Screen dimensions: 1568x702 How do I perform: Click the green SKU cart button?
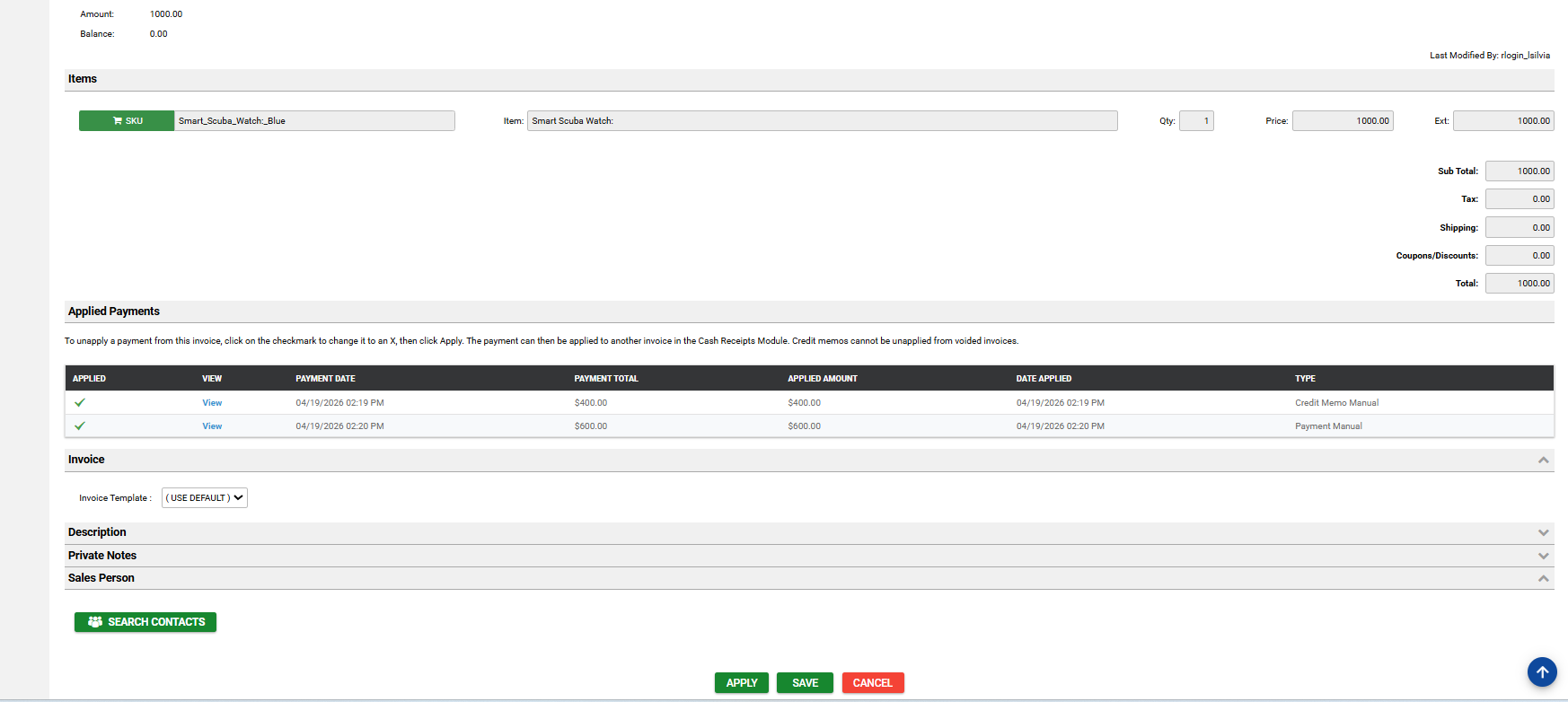127,121
